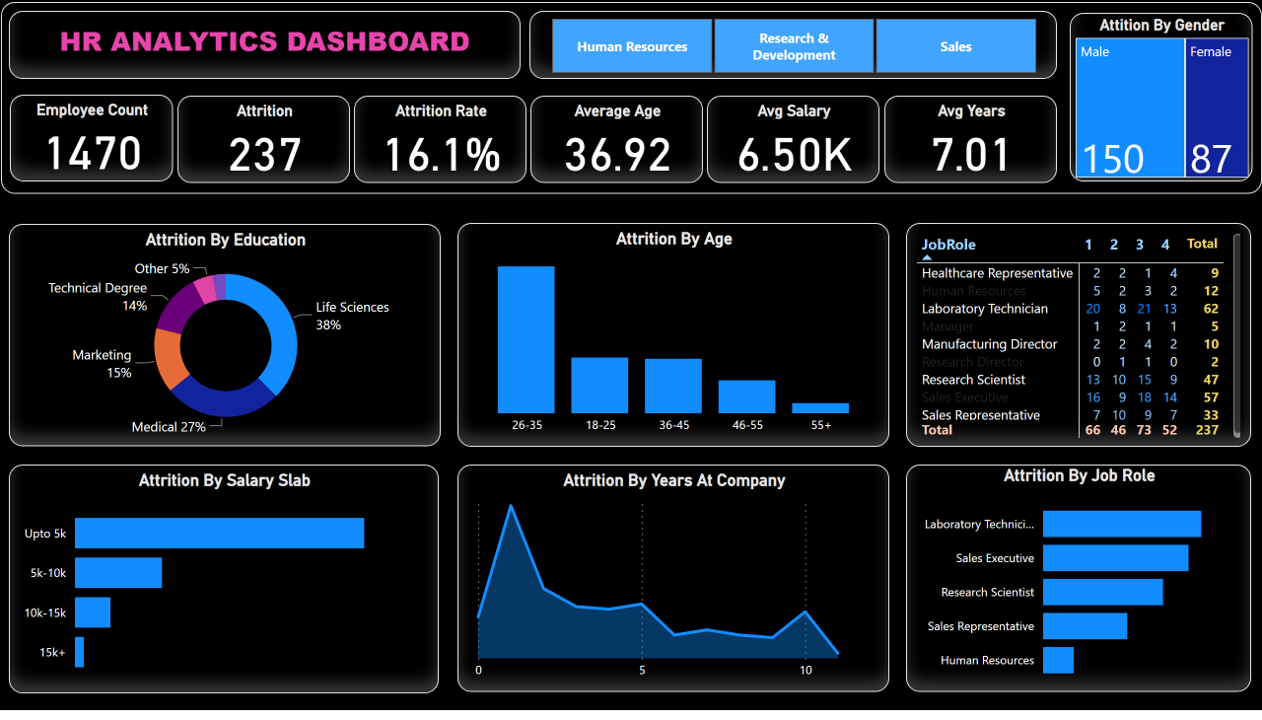Select Laboratory Technician row in JobRole table
The image size is (1262, 720).
[x=984, y=309]
